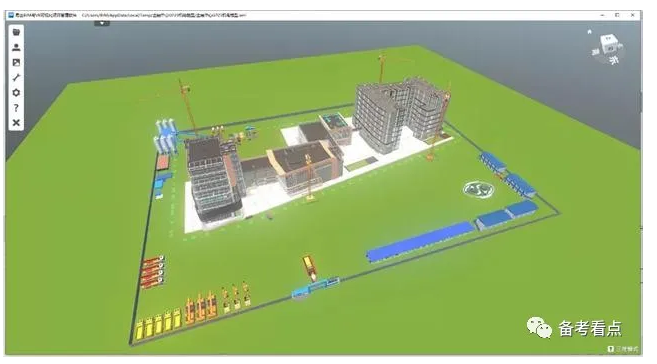Image resolution: width=657 pixels, height=364 pixels.
Task: Click the application icon in title bar
Action: point(11,15)
